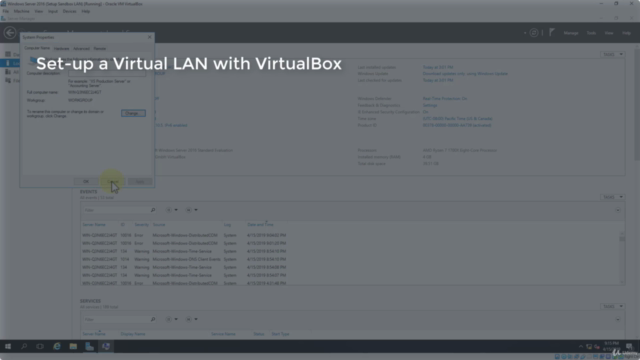Click the Services filter search magnifier icon

pyautogui.click(x=153, y=319)
